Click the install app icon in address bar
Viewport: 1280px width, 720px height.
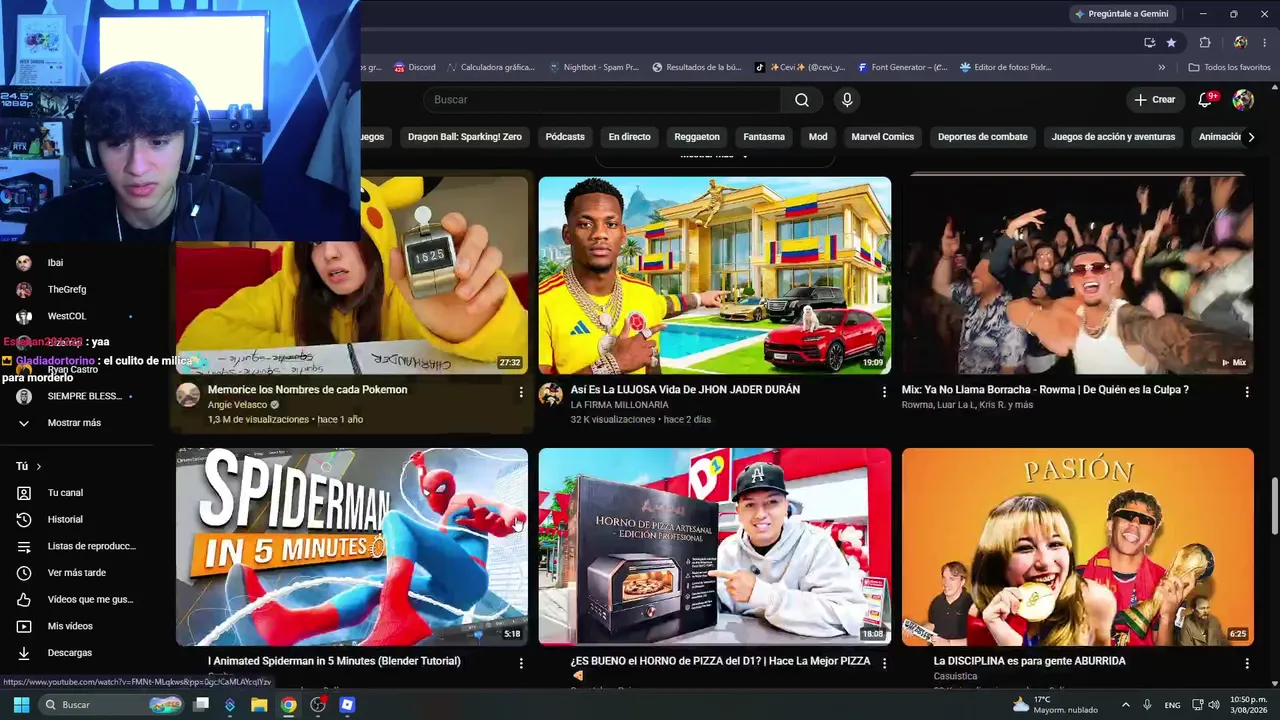coord(1149,42)
